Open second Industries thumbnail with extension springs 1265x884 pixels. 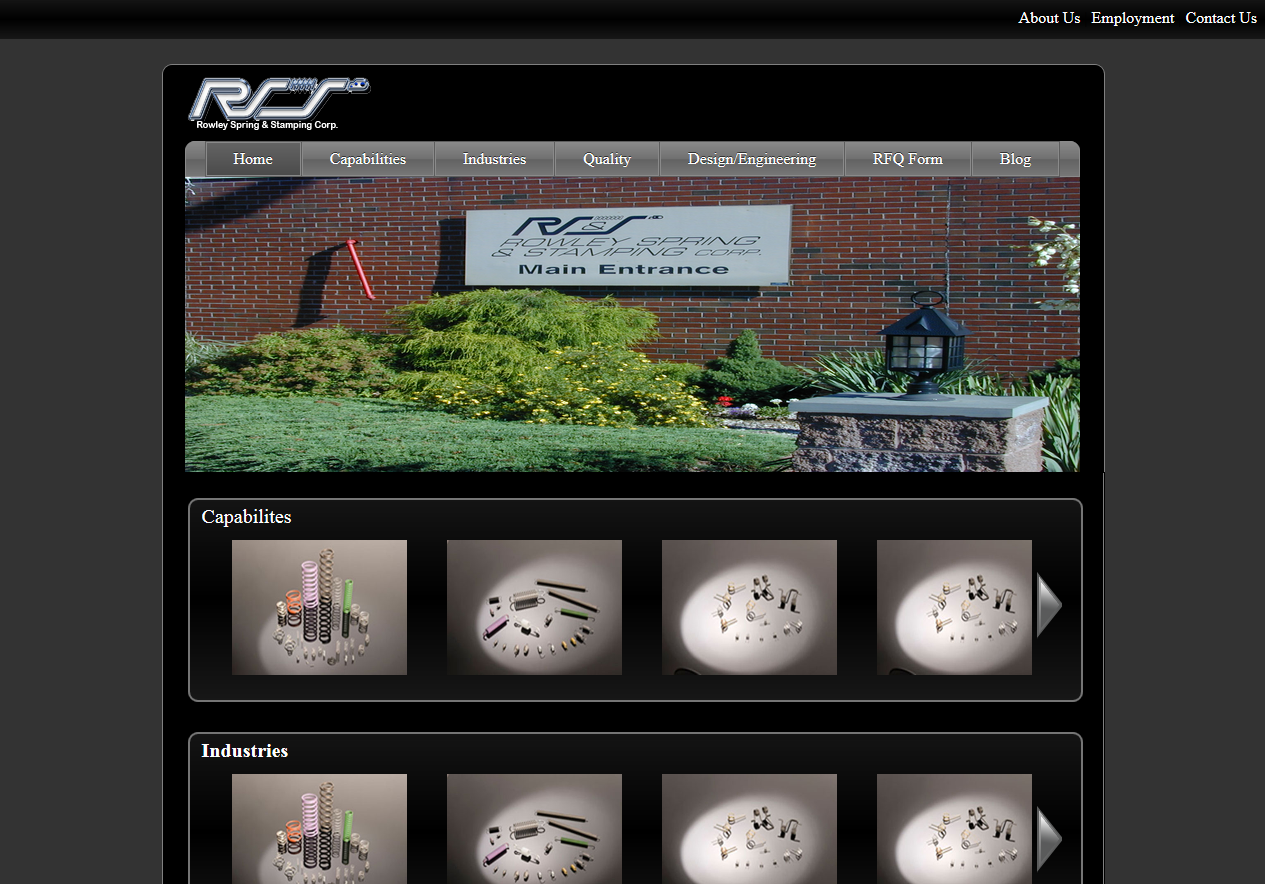click(x=534, y=829)
